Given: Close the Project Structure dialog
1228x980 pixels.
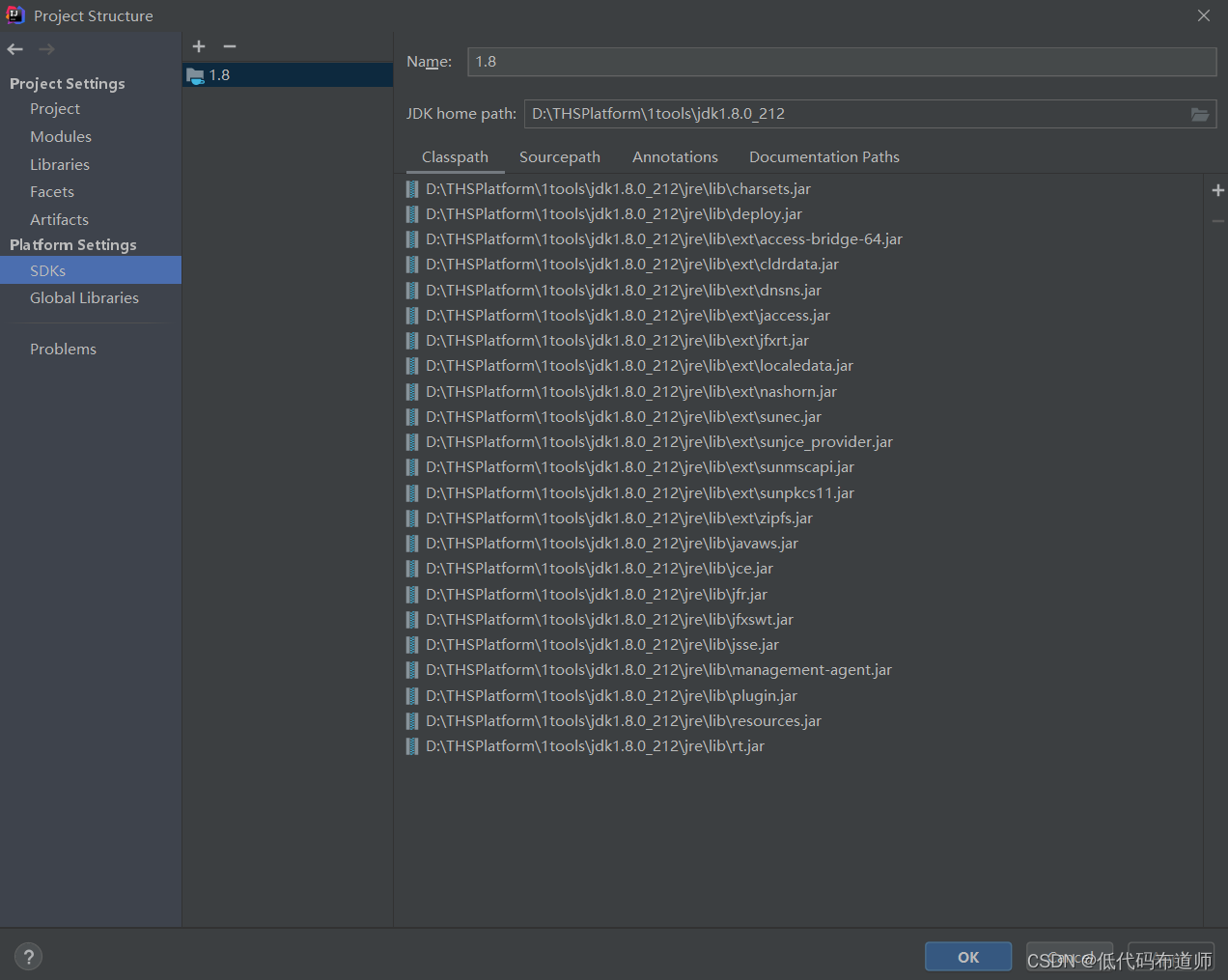Looking at the screenshot, I should coord(1204,15).
